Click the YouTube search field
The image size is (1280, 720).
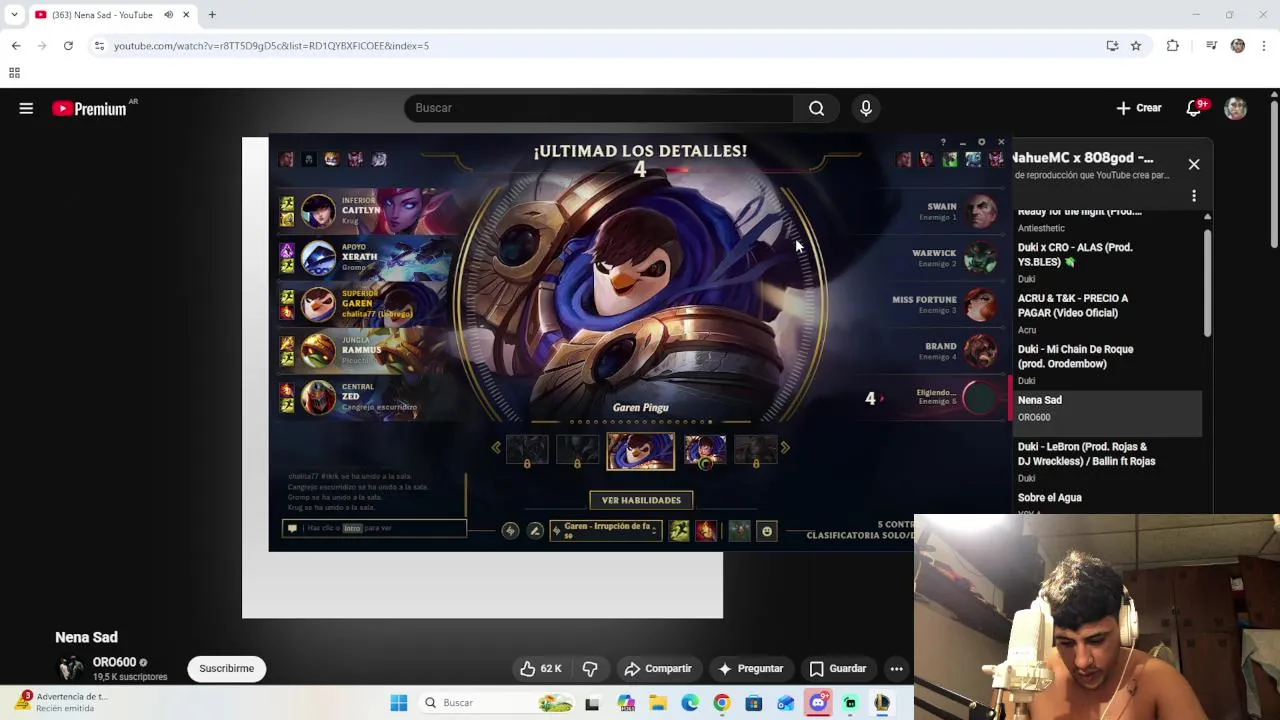click(600, 108)
